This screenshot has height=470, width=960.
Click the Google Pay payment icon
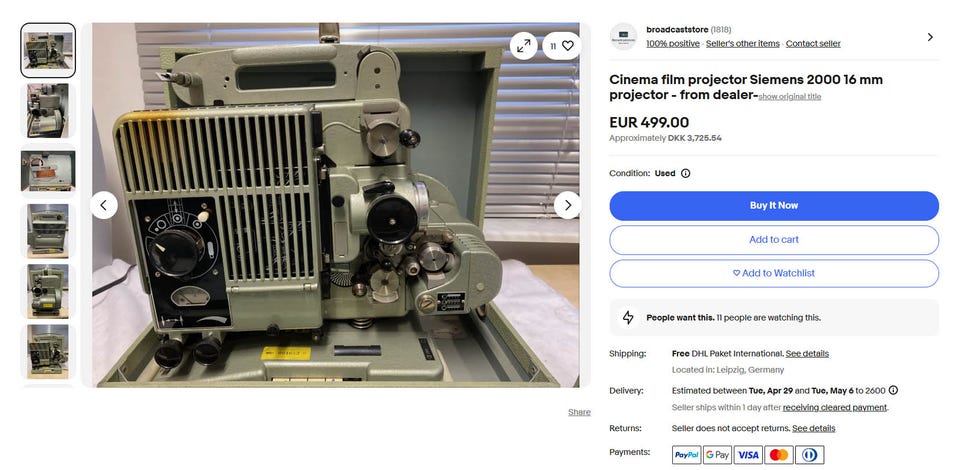click(x=718, y=455)
